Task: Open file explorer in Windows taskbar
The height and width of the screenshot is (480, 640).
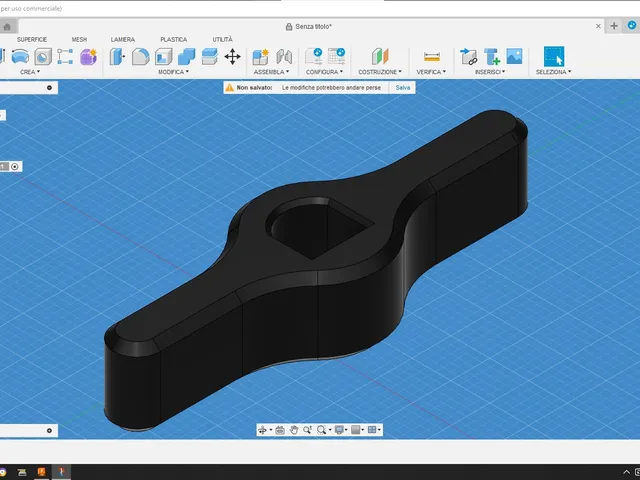Action: 22,472
